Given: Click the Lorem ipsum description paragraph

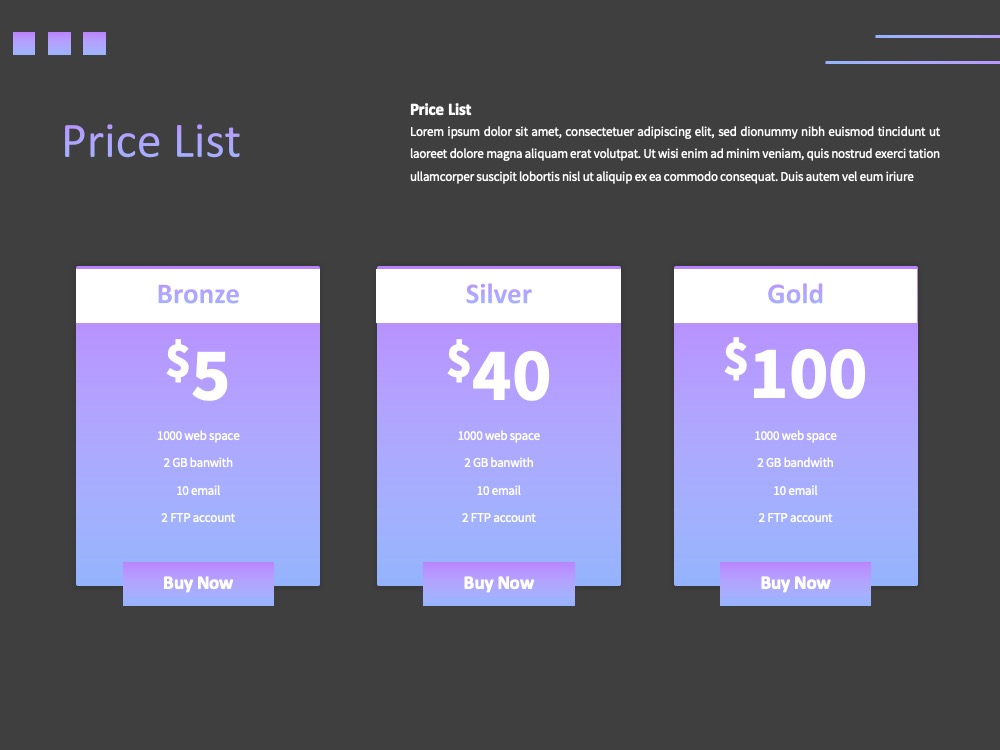Looking at the screenshot, I should pos(675,154).
